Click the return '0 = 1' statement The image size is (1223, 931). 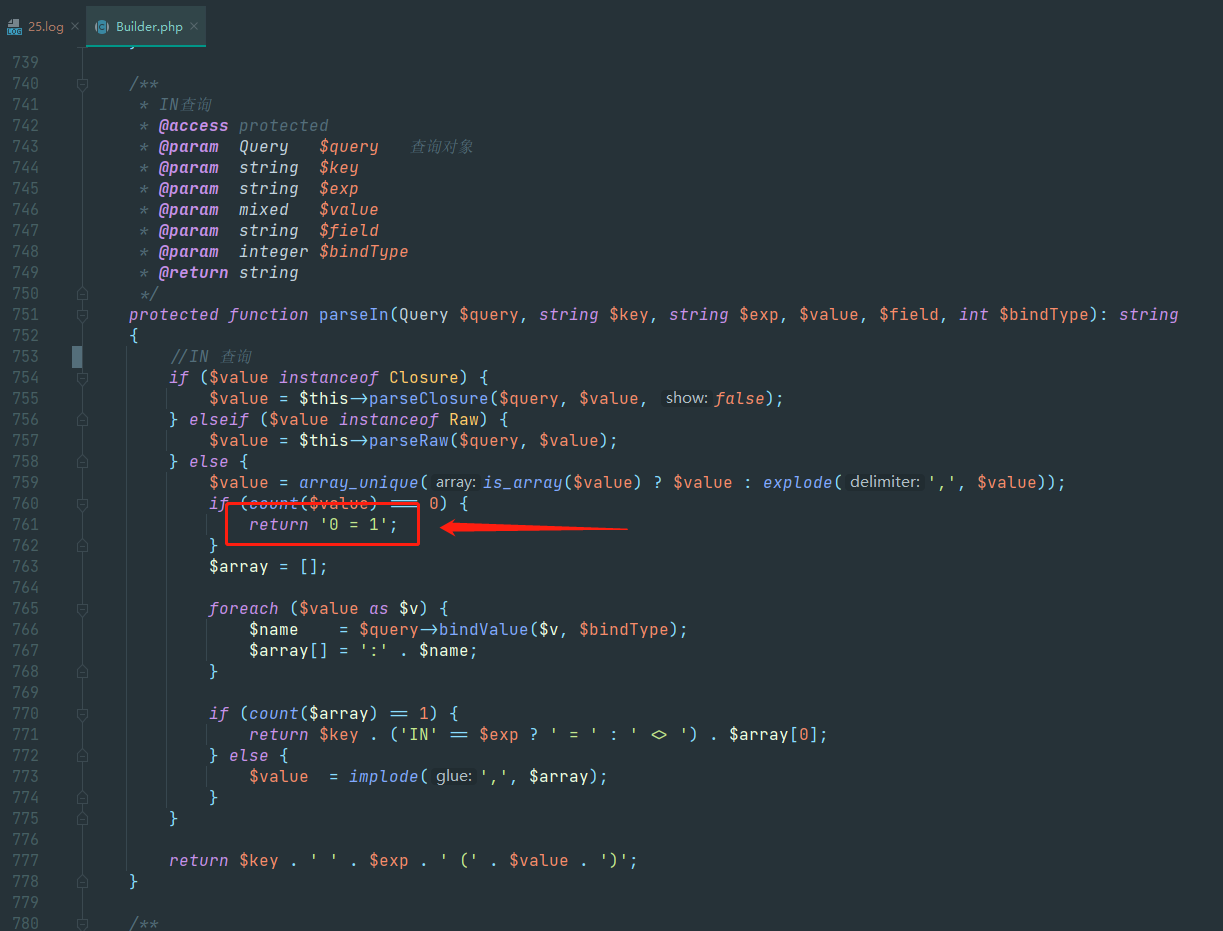323,525
